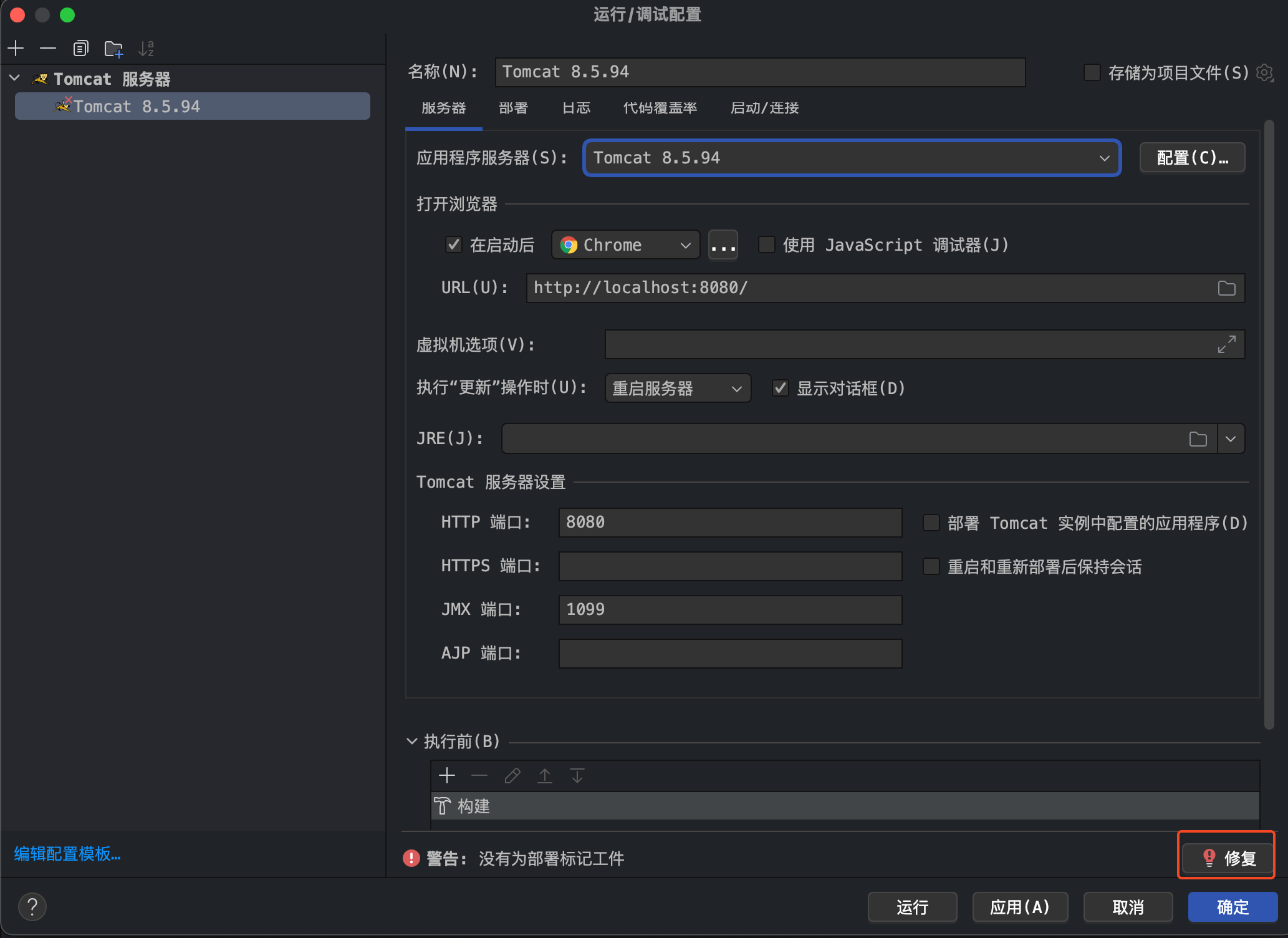This screenshot has width=1288, height=938.
Task: Click 确定 button
Action: pyautogui.click(x=1233, y=906)
